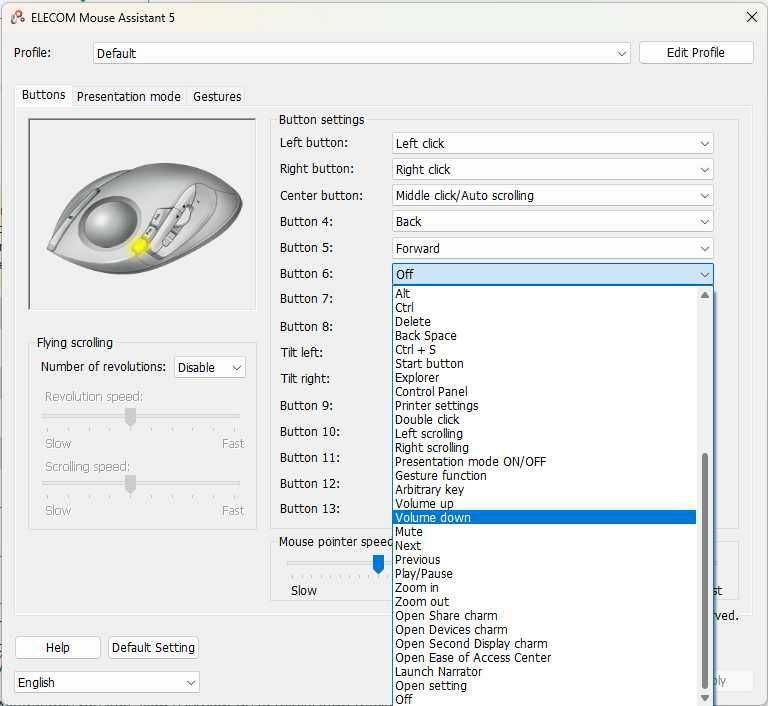Choose Next from the list
Image resolution: width=768 pixels, height=706 pixels.
point(545,546)
